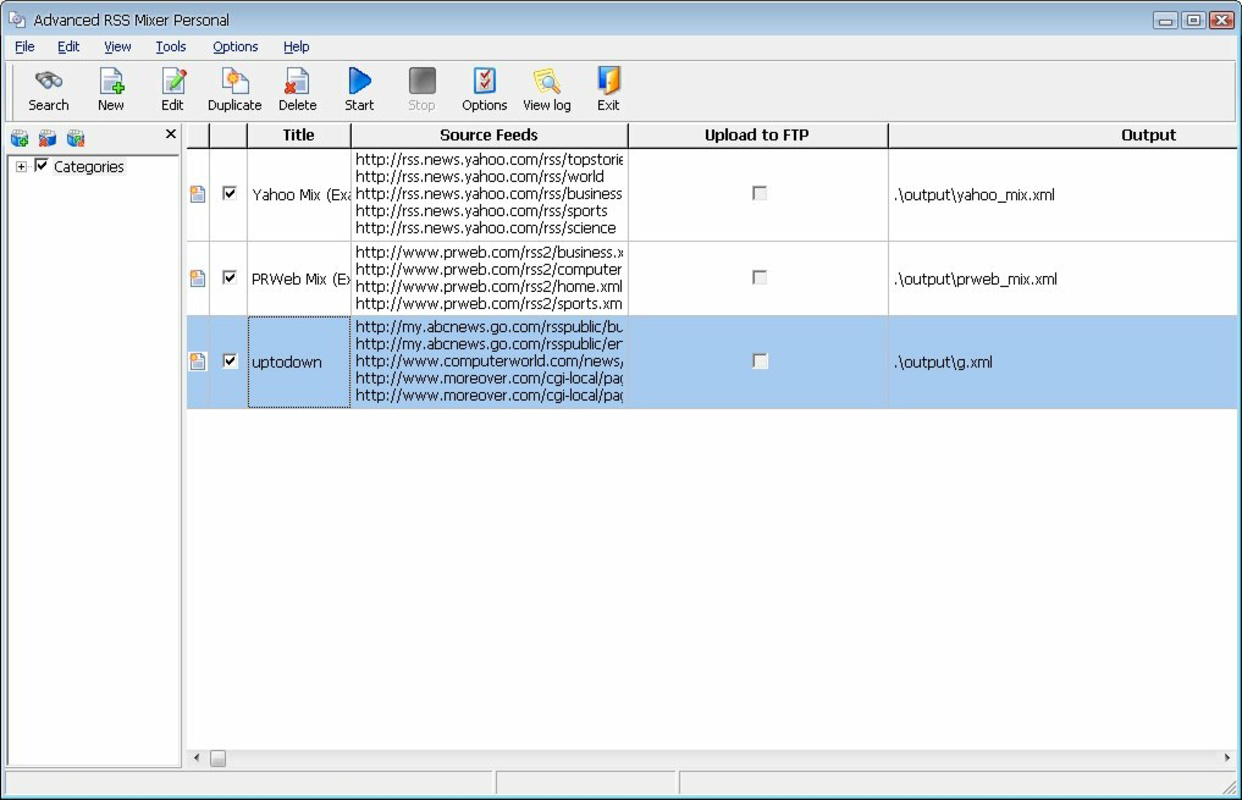Open the View menu
This screenshot has height=800, width=1242.
click(x=117, y=46)
